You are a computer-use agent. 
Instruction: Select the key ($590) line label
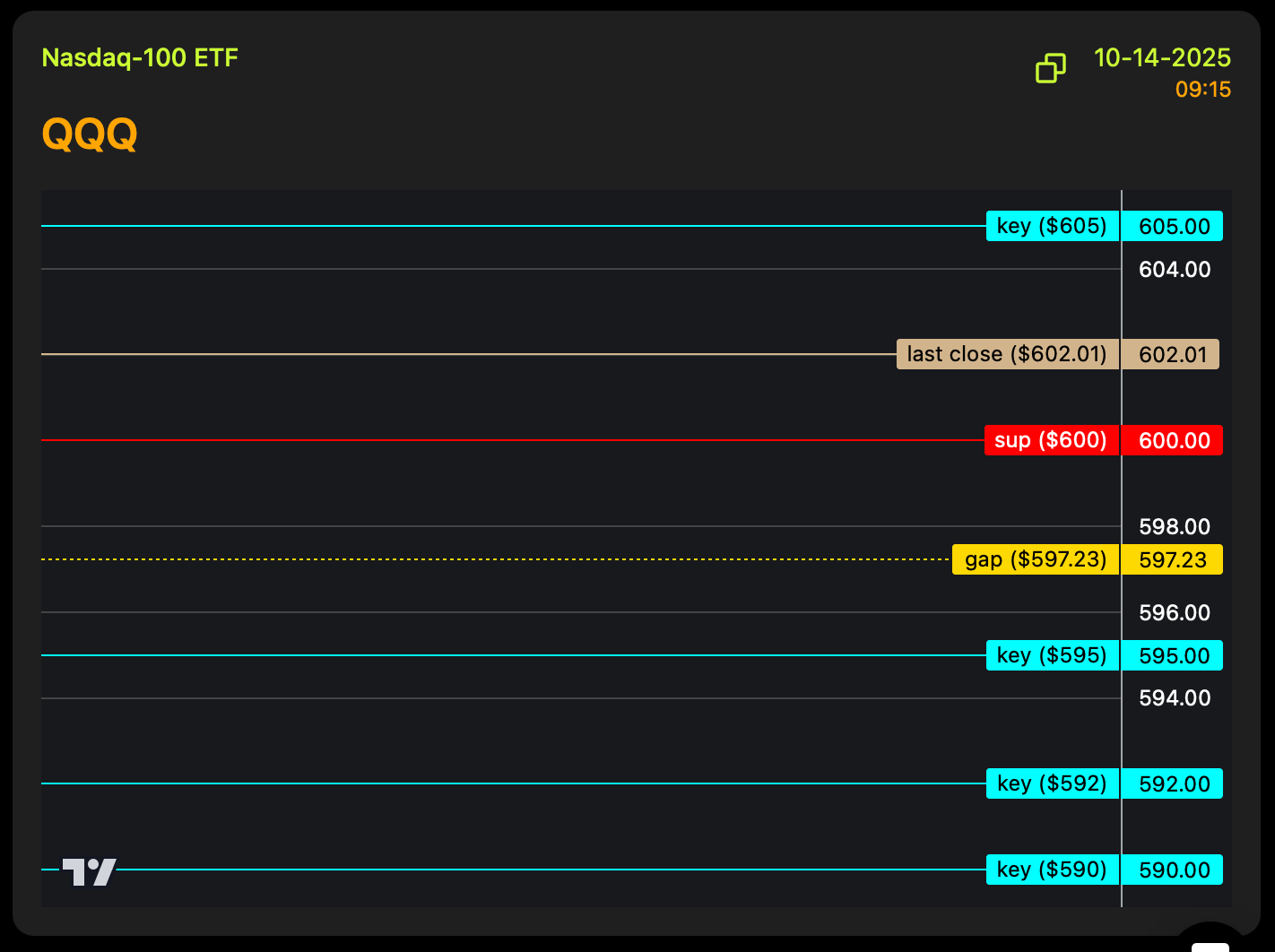[1052, 870]
